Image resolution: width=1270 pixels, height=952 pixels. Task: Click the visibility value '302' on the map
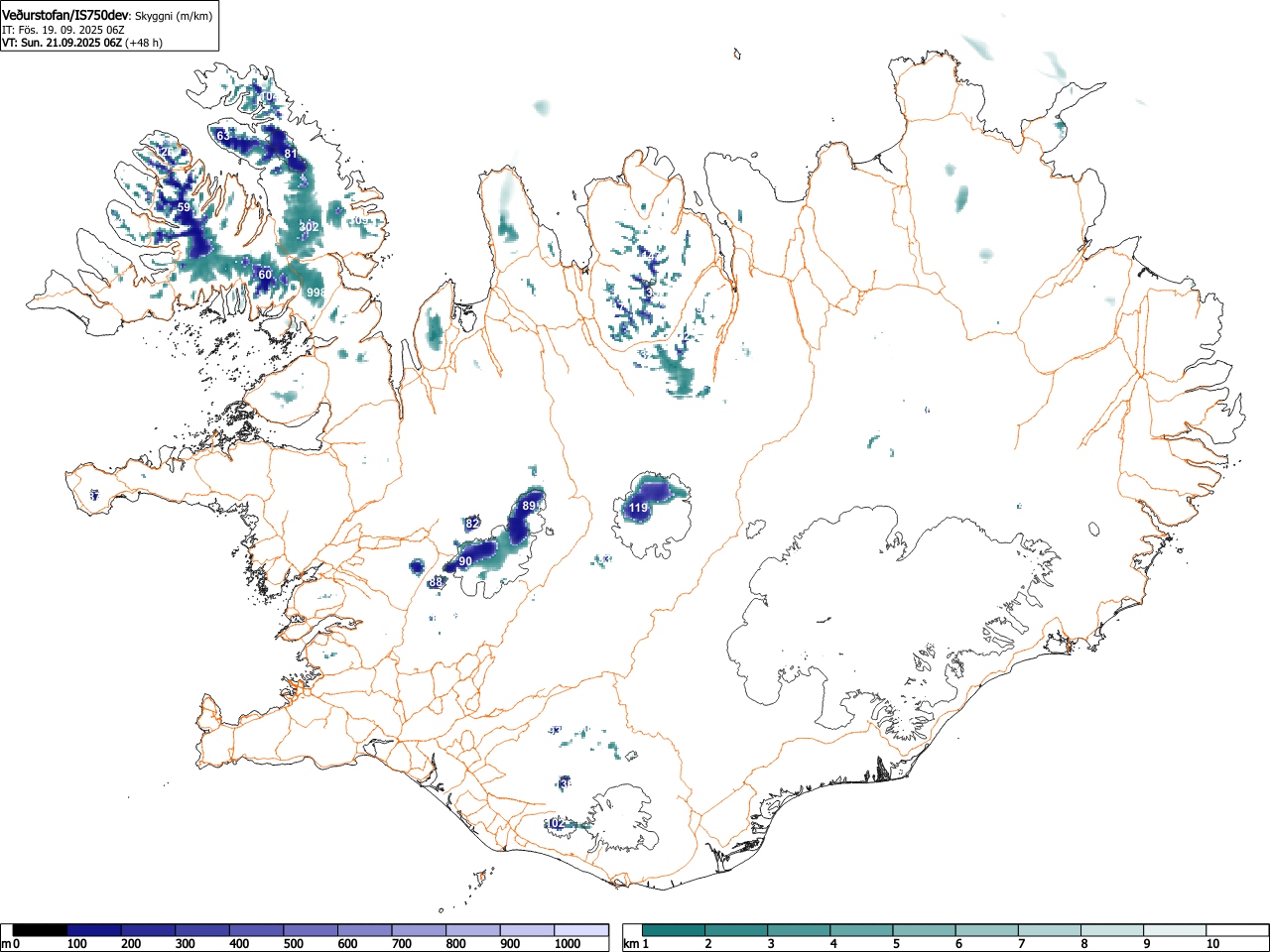310,227
